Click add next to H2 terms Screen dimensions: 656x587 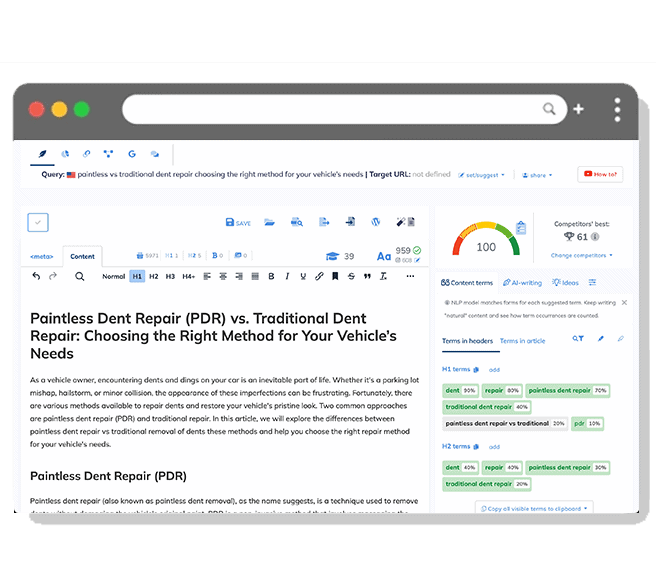point(494,447)
